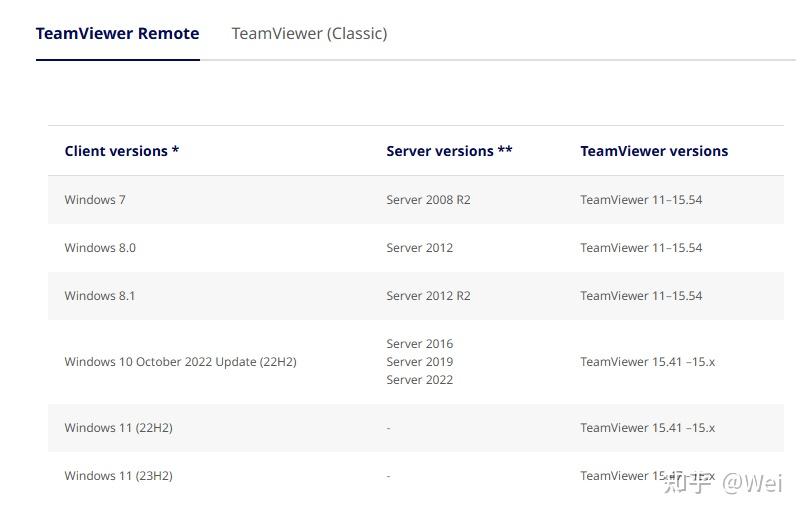Click the Zhihu @Wei watermark
The height and width of the screenshot is (516, 802).
(723, 484)
